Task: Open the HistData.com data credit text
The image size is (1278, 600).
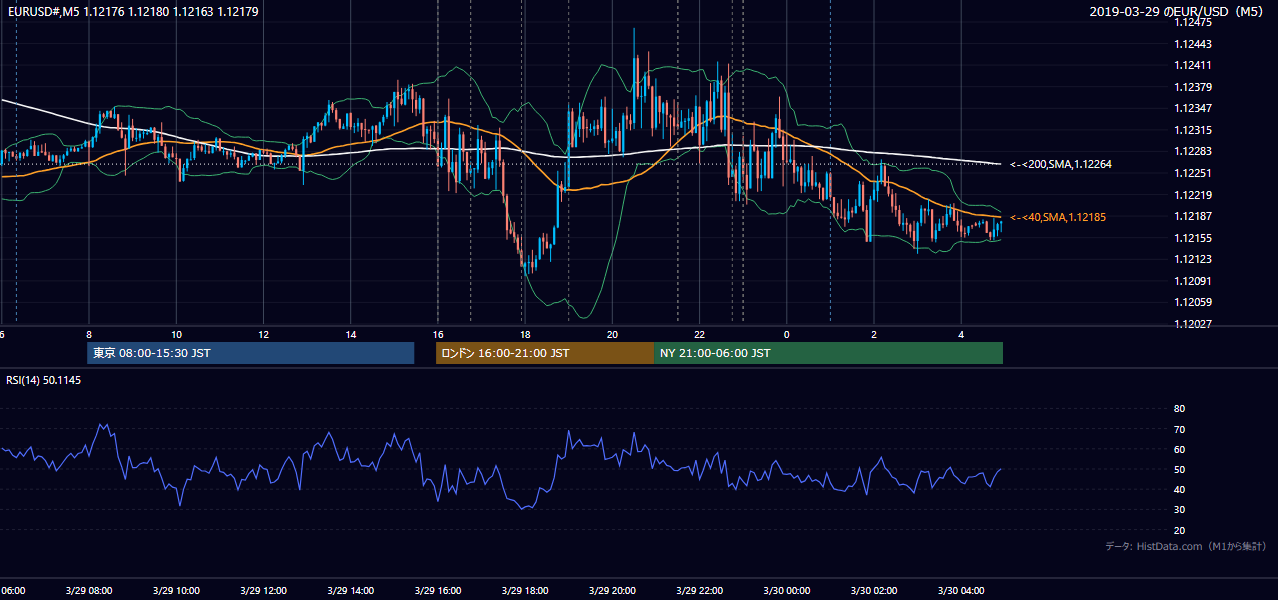Action: click(x=1185, y=547)
